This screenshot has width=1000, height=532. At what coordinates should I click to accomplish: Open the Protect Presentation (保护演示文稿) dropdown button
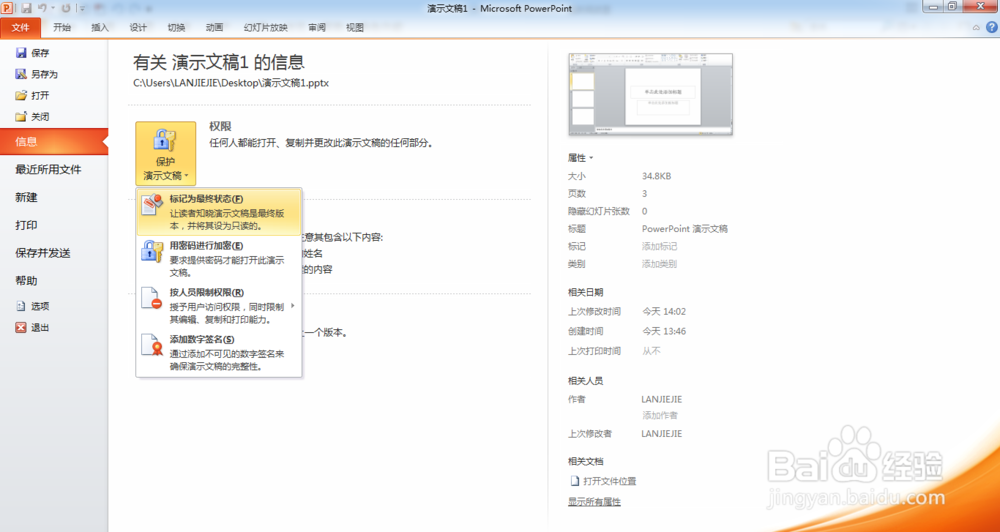click(x=166, y=154)
